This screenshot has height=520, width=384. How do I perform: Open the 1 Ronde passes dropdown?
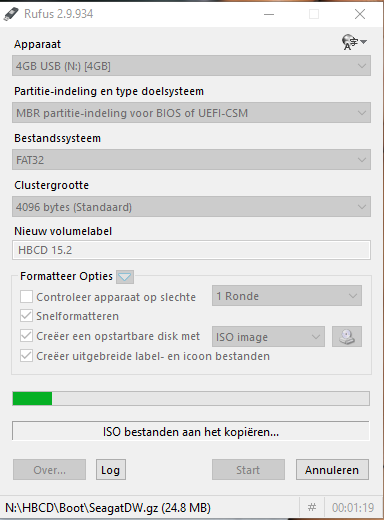pos(287,296)
